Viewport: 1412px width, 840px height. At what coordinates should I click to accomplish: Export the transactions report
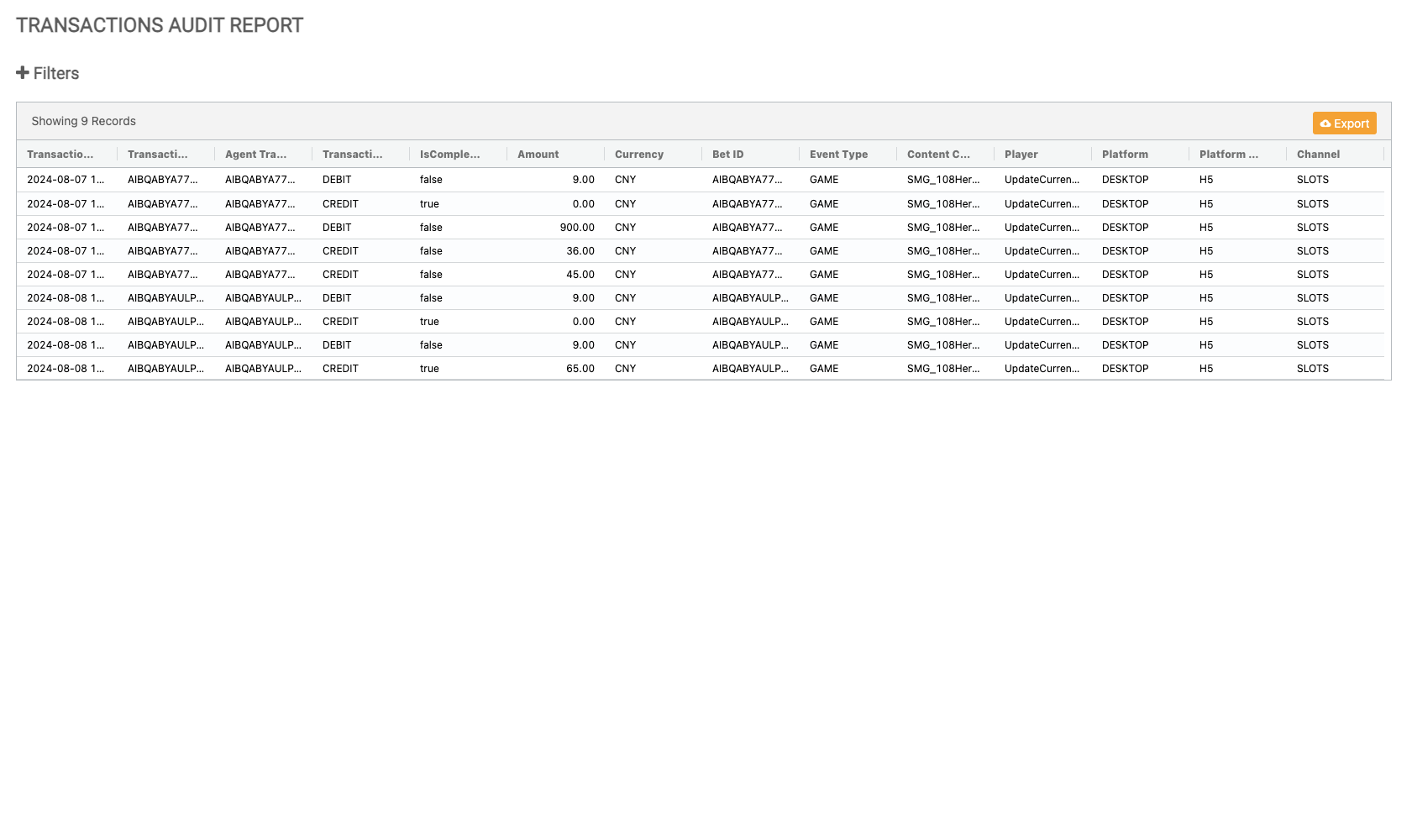tap(1344, 123)
